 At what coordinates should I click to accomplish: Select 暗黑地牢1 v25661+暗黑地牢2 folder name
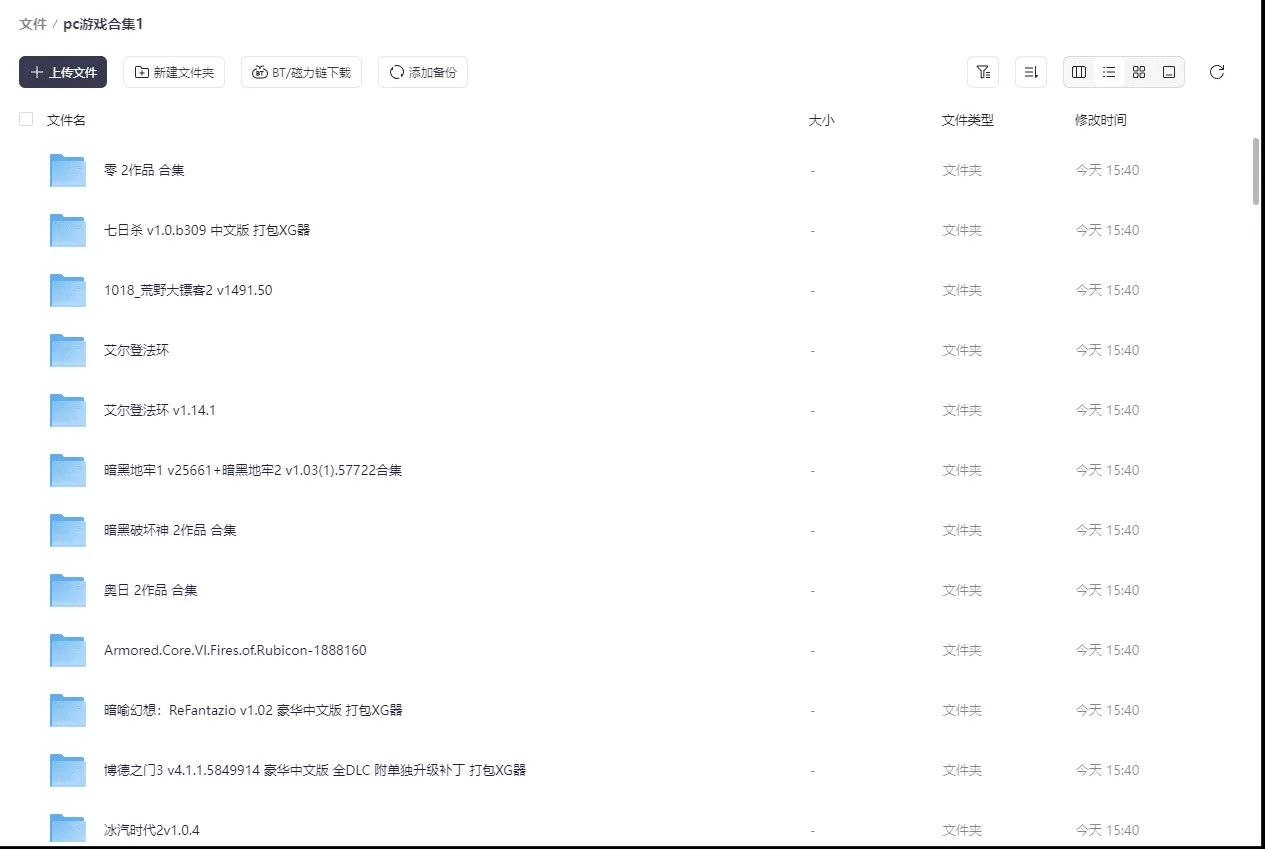pyautogui.click(x=253, y=470)
